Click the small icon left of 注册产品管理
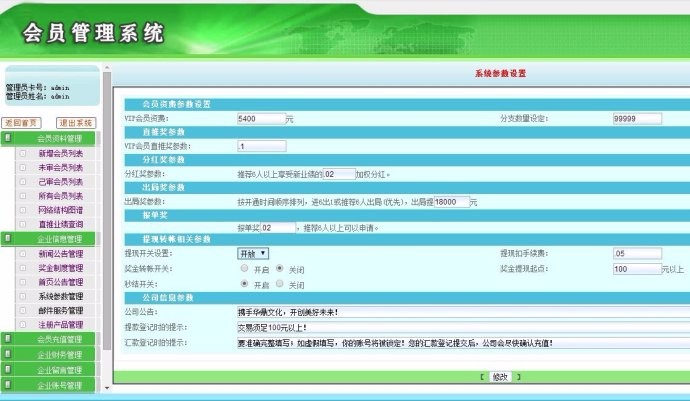690x401 pixels. (22, 324)
